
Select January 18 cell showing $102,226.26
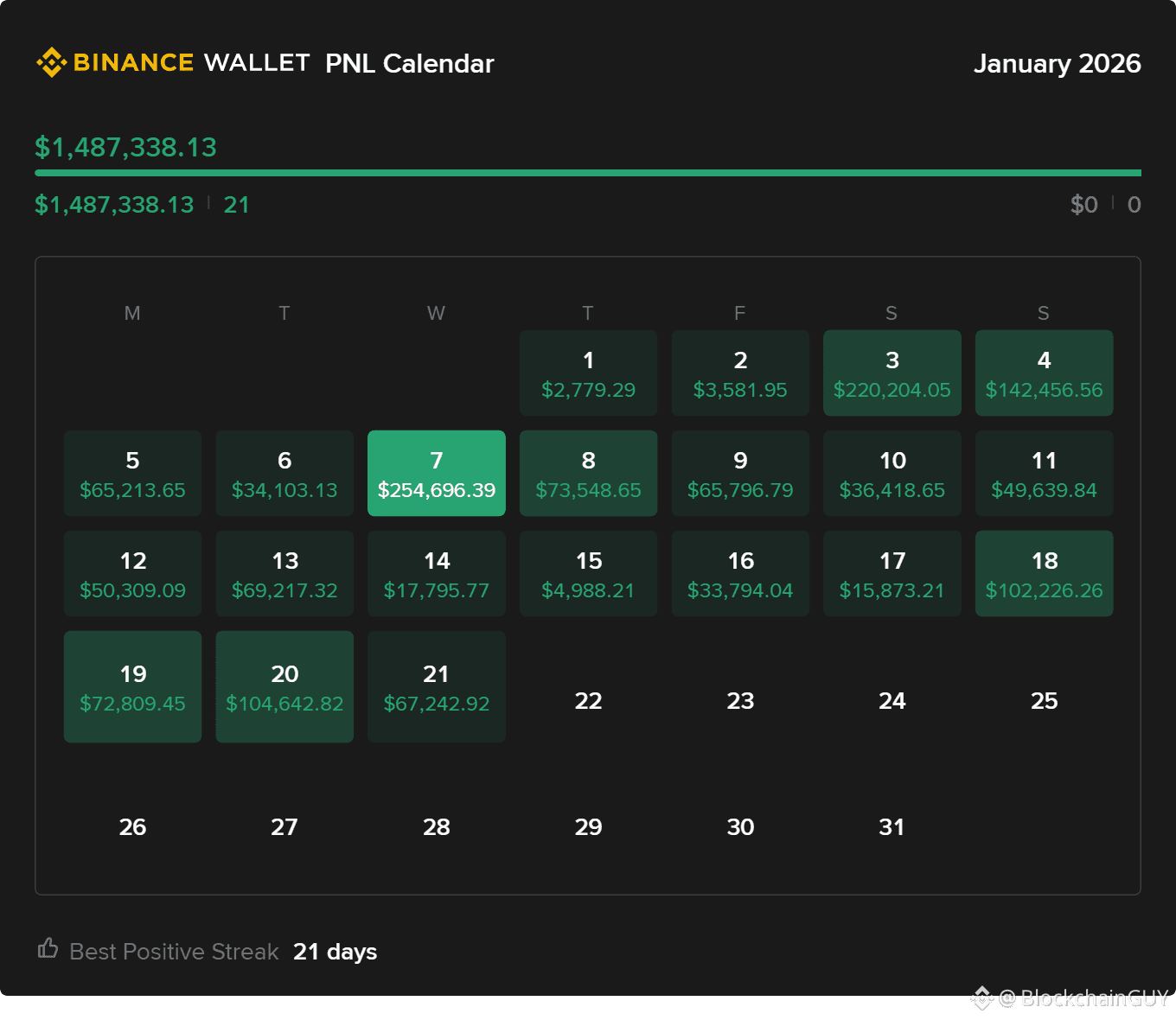coord(1044,573)
